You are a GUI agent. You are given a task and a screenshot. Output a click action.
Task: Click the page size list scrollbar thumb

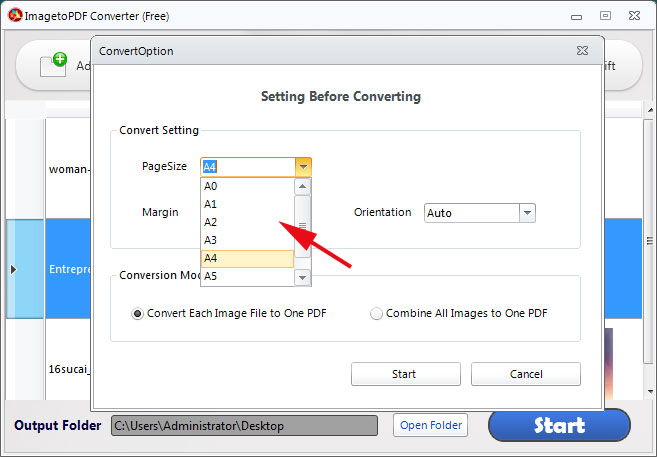click(303, 226)
